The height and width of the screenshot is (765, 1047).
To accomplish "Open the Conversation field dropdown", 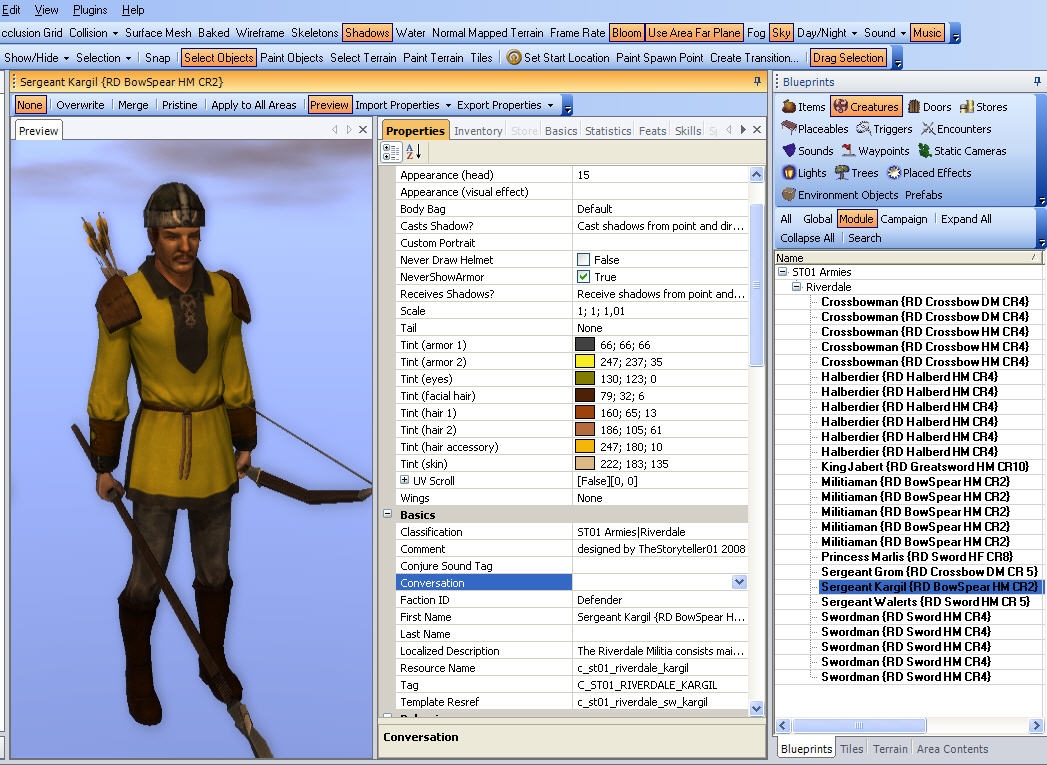I will pos(739,583).
